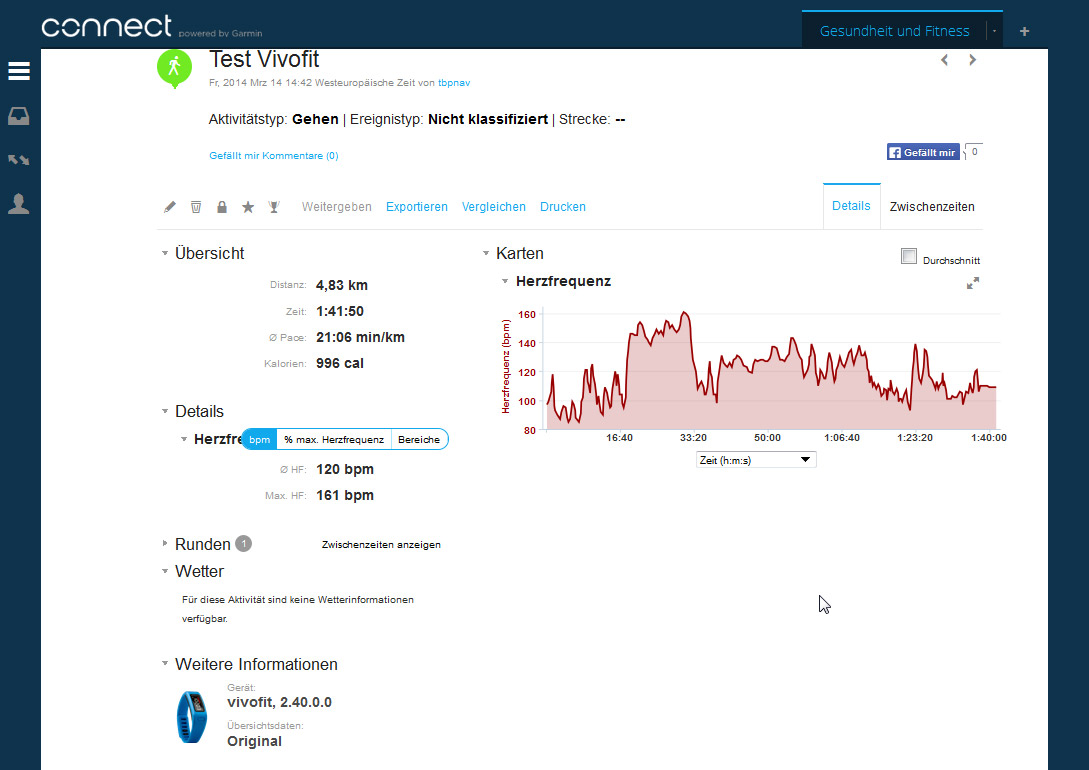Switch to the Zwischenzeiten tab
1089x770 pixels.
coord(931,207)
